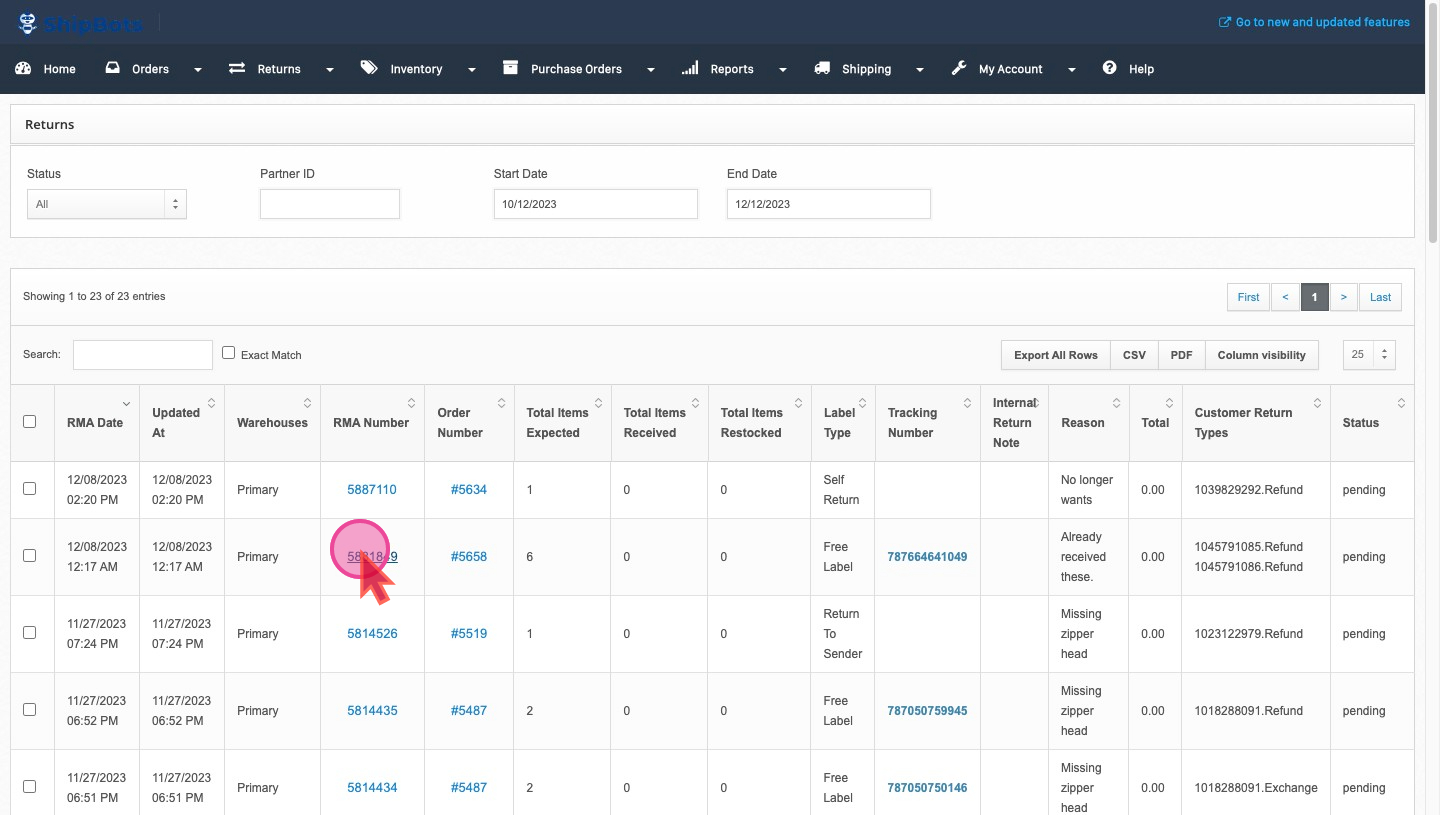Expand the Shipping menu arrow
This screenshot has width=1440, height=815.
tap(920, 70)
